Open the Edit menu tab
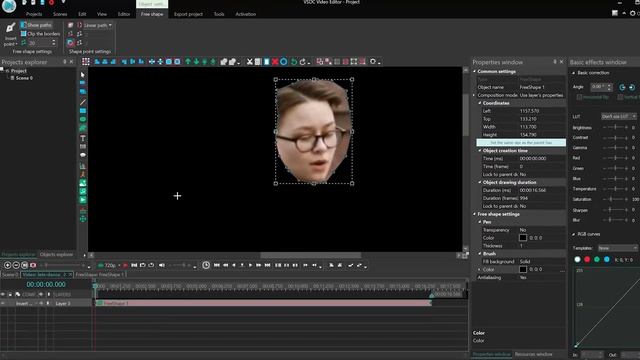640x360 pixels. (82, 14)
